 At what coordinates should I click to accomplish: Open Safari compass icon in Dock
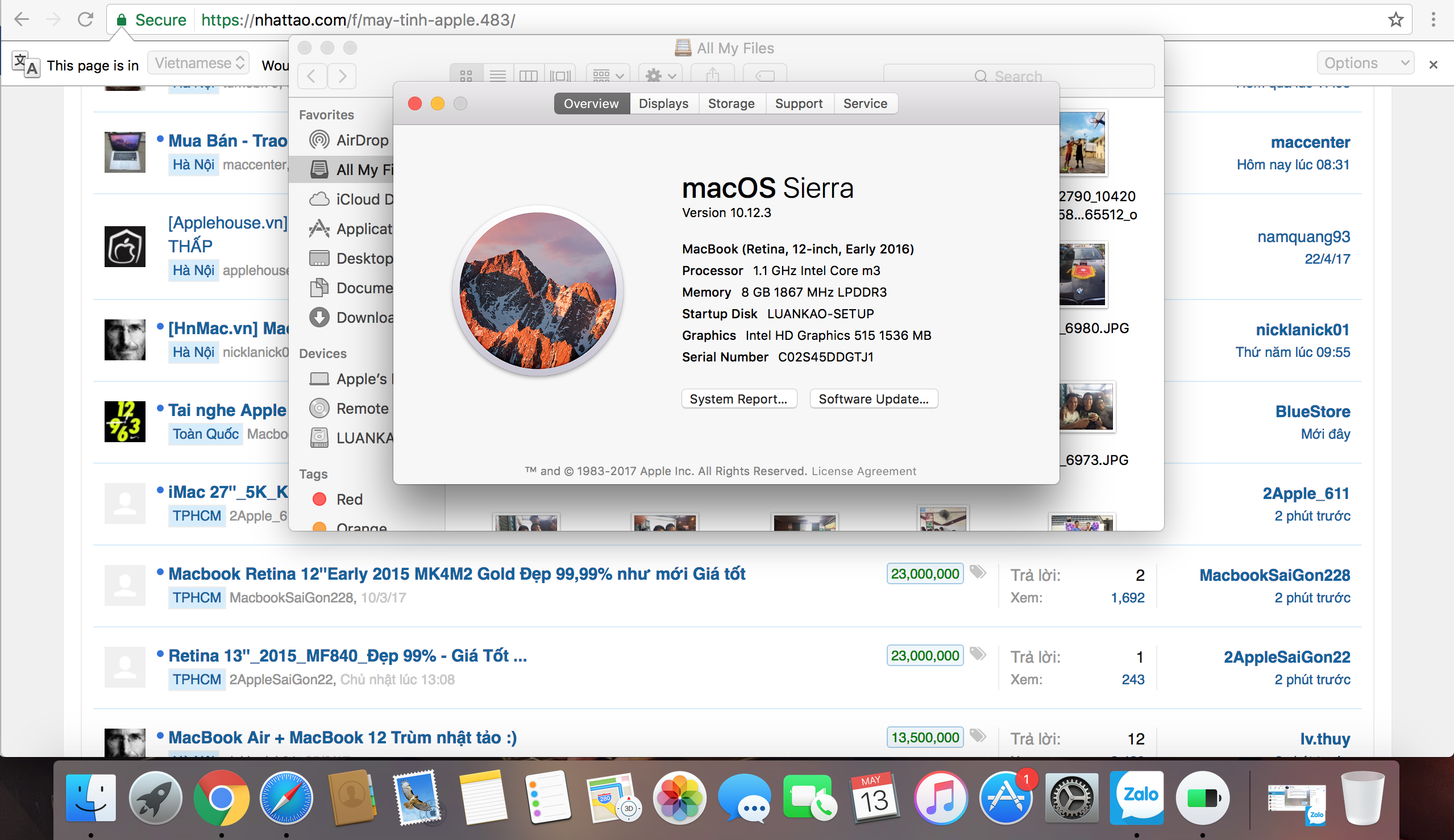pyautogui.click(x=286, y=797)
